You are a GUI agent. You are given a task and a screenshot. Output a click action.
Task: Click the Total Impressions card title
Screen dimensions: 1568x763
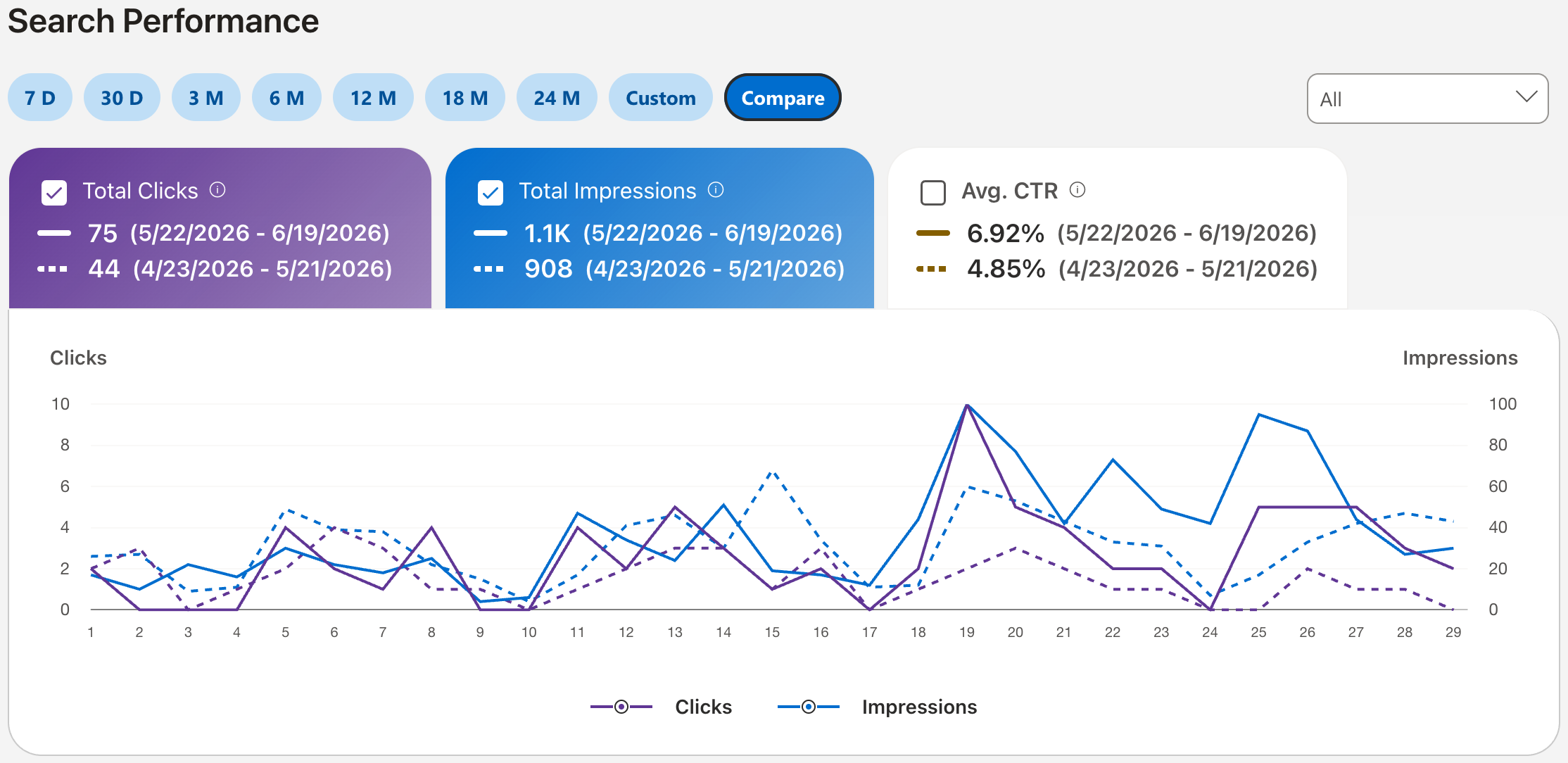coord(608,191)
